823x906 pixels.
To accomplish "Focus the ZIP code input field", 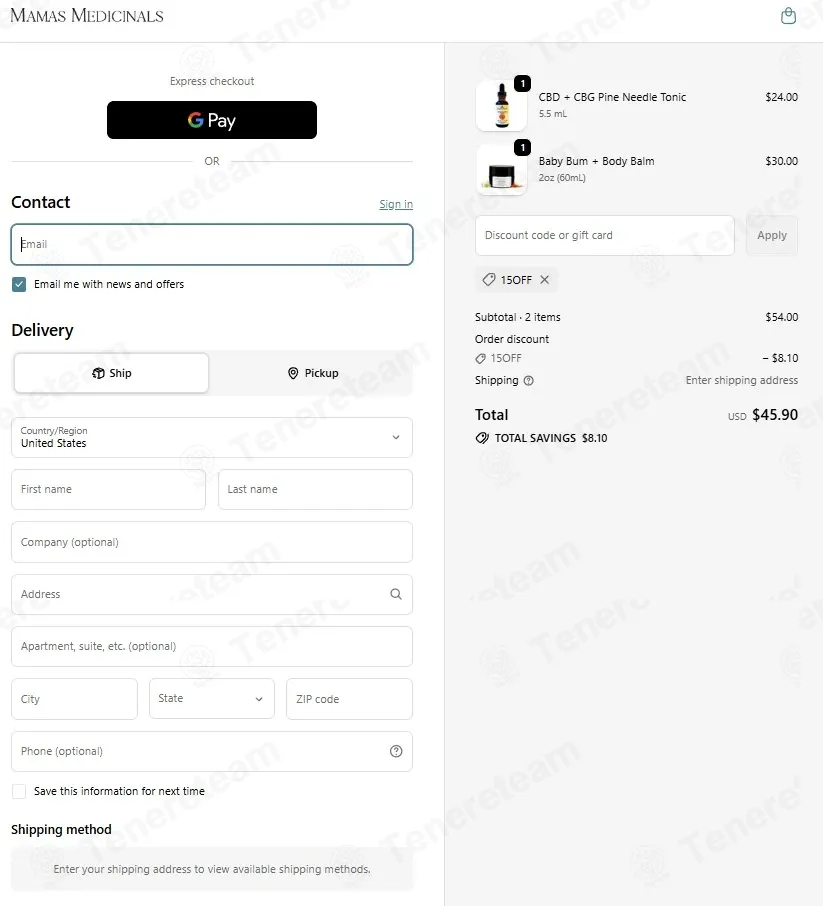I will point(349,699).
